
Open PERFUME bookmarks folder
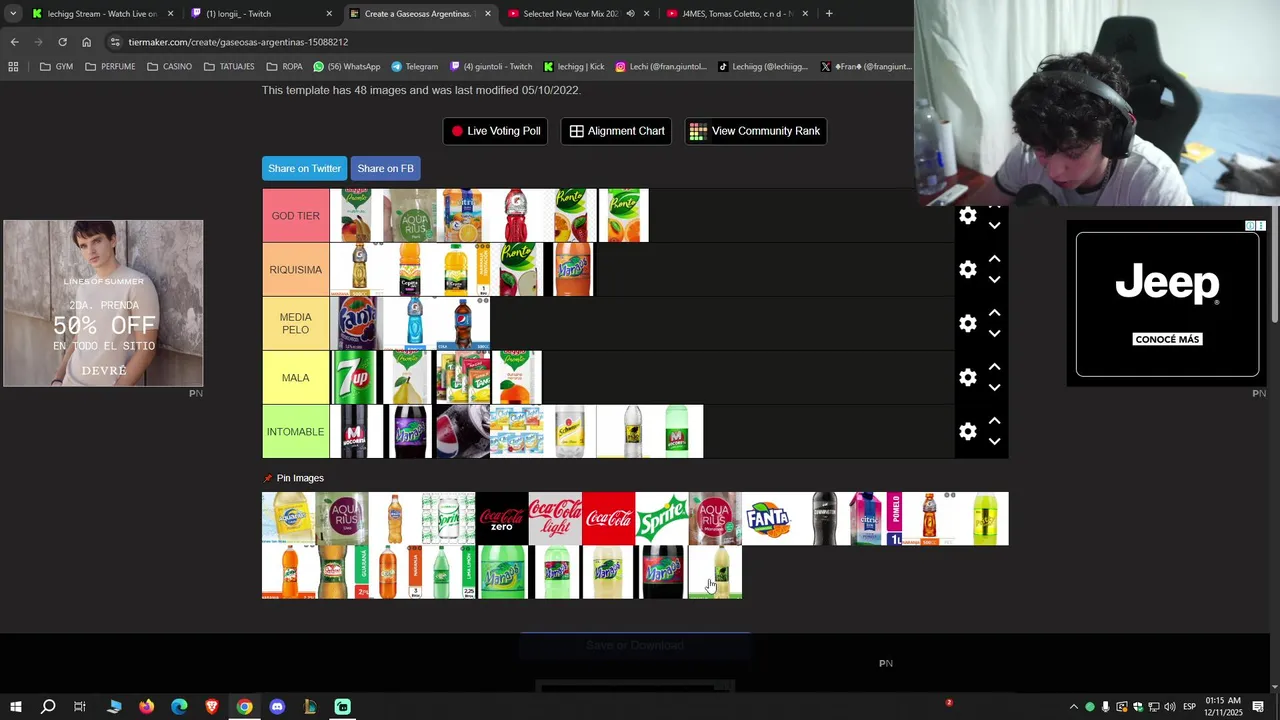coord(110,67)
